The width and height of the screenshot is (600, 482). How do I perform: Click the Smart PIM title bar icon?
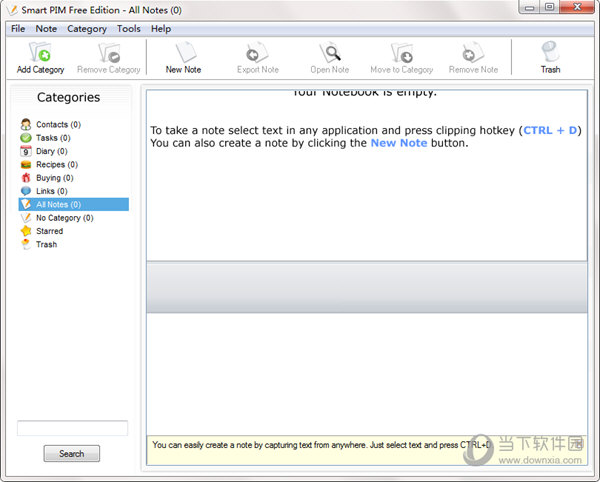point(12,10)
